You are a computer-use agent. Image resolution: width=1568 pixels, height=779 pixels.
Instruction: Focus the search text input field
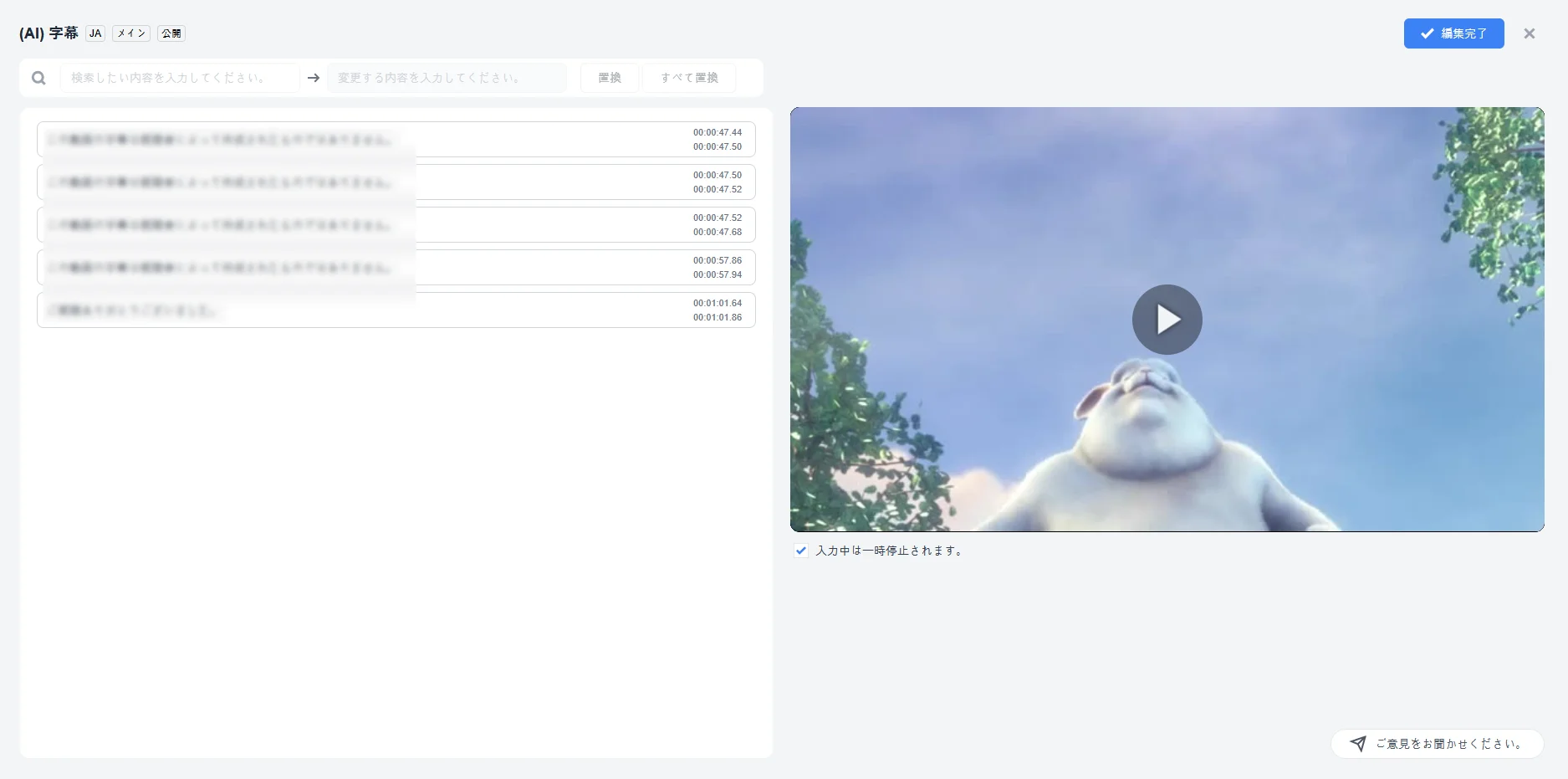180,78
